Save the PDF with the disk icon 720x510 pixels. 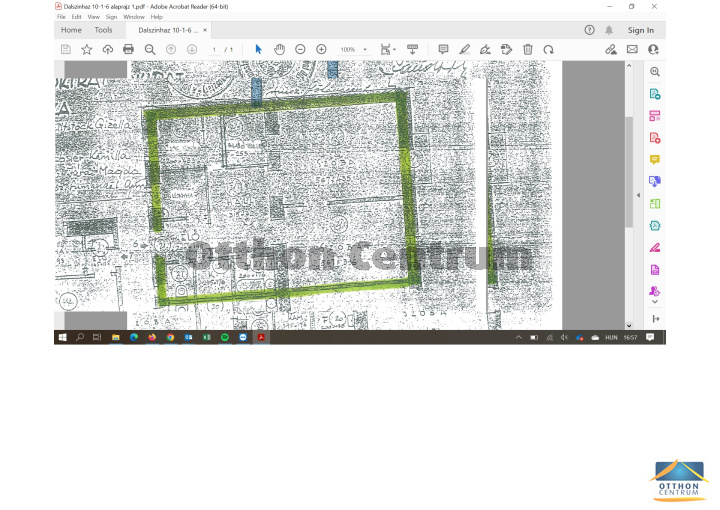tap(66, 50)
